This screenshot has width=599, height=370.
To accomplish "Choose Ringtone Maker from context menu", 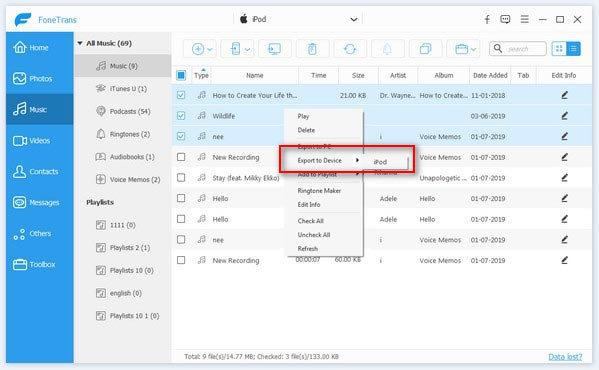I will coord(319,191).
